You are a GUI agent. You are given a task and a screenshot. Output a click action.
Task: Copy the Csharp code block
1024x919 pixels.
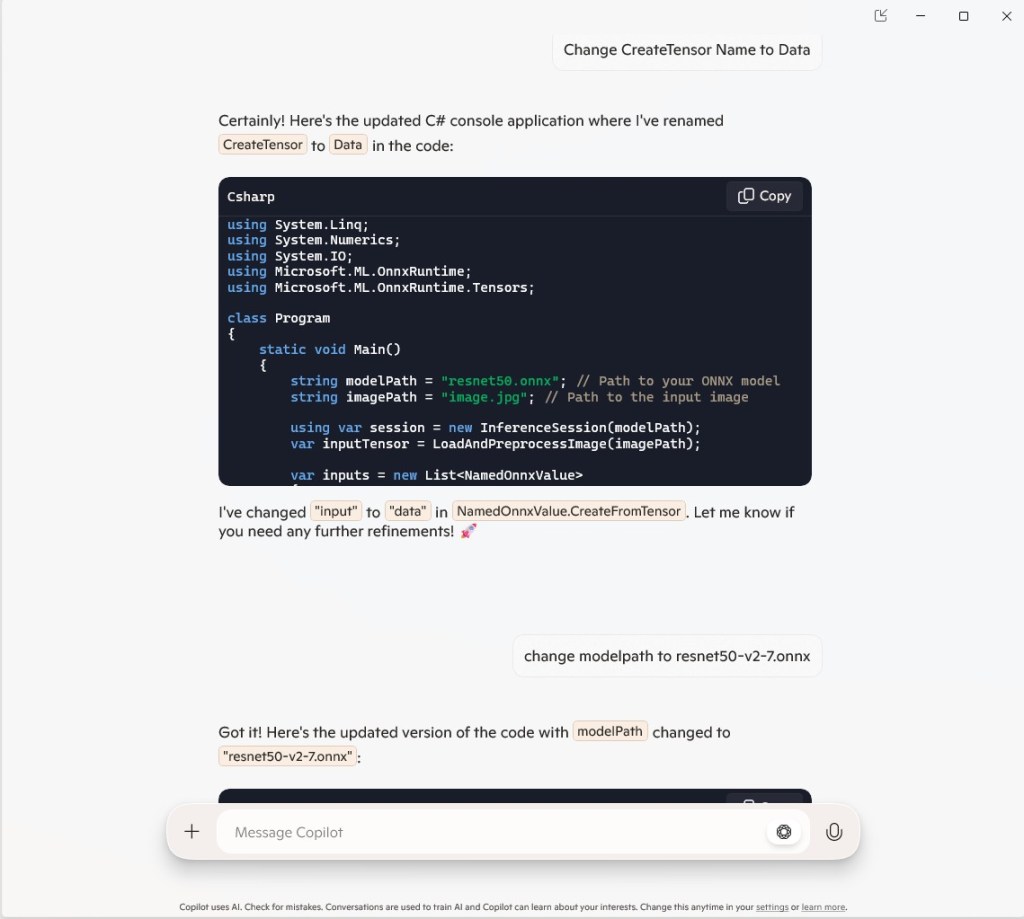click(x=764, y=196)
